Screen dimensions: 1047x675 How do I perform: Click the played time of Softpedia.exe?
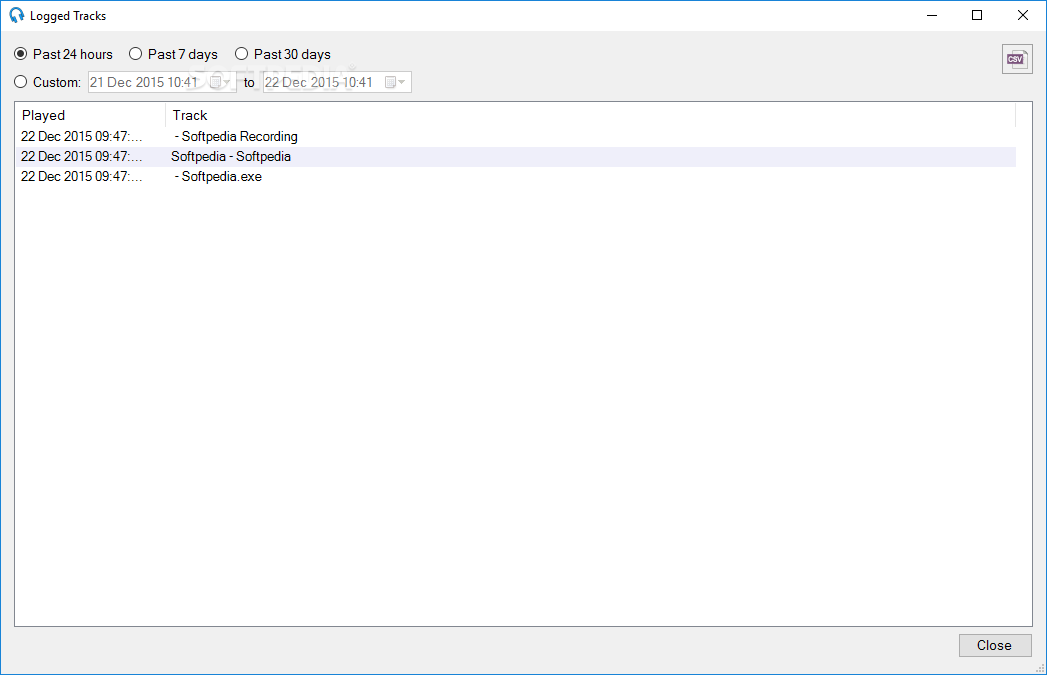(81, 176)
